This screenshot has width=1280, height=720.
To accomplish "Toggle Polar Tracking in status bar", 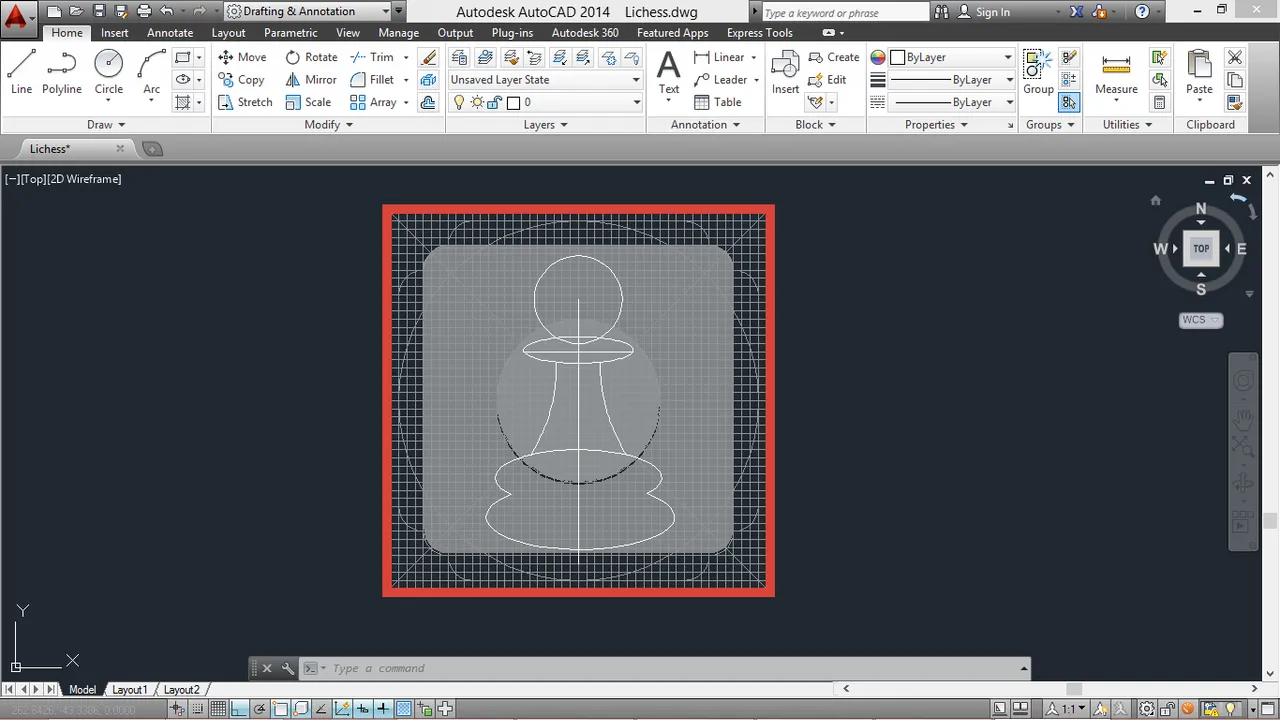I will (260, 709).
